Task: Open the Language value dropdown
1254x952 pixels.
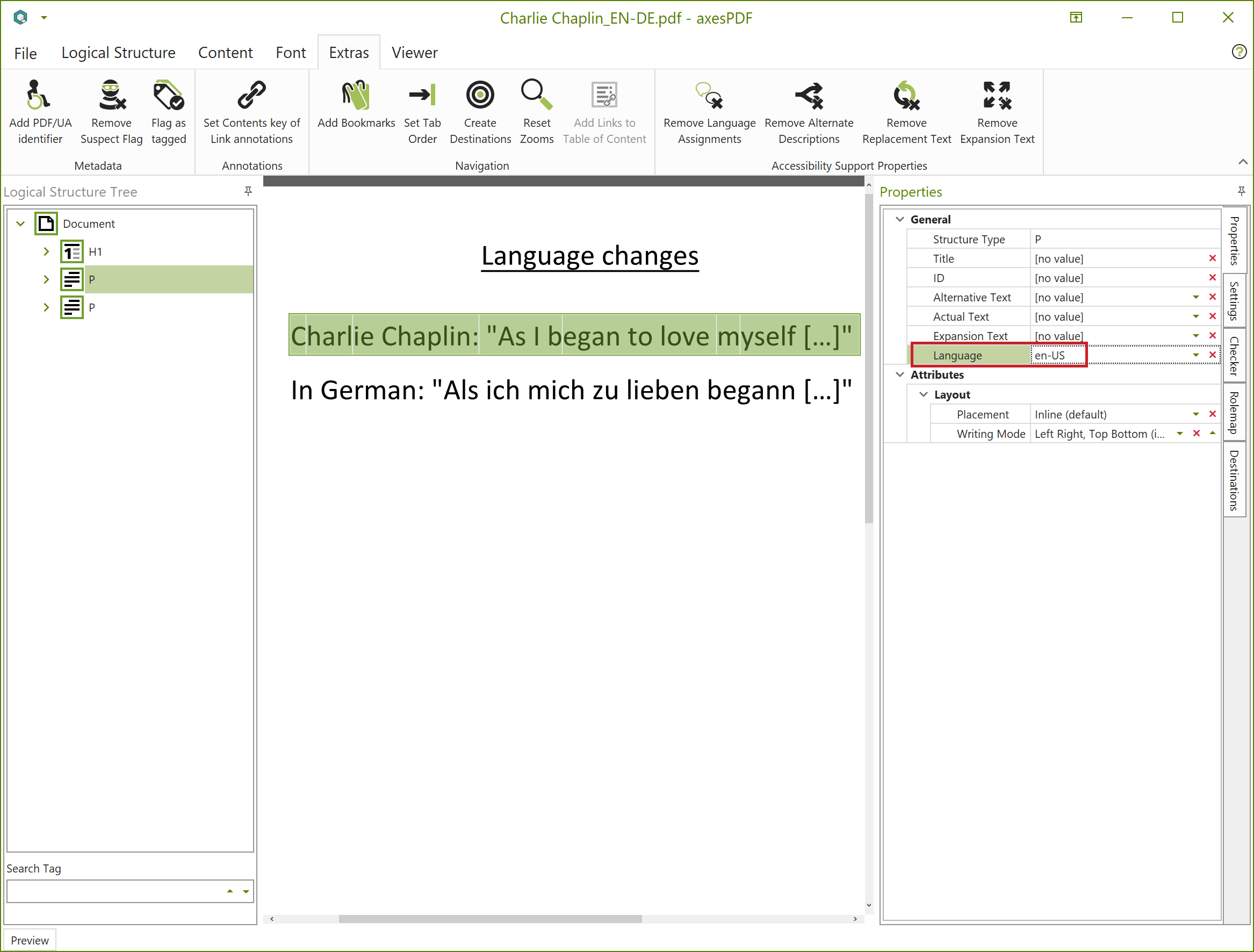Action: [x=1195, y=355]
